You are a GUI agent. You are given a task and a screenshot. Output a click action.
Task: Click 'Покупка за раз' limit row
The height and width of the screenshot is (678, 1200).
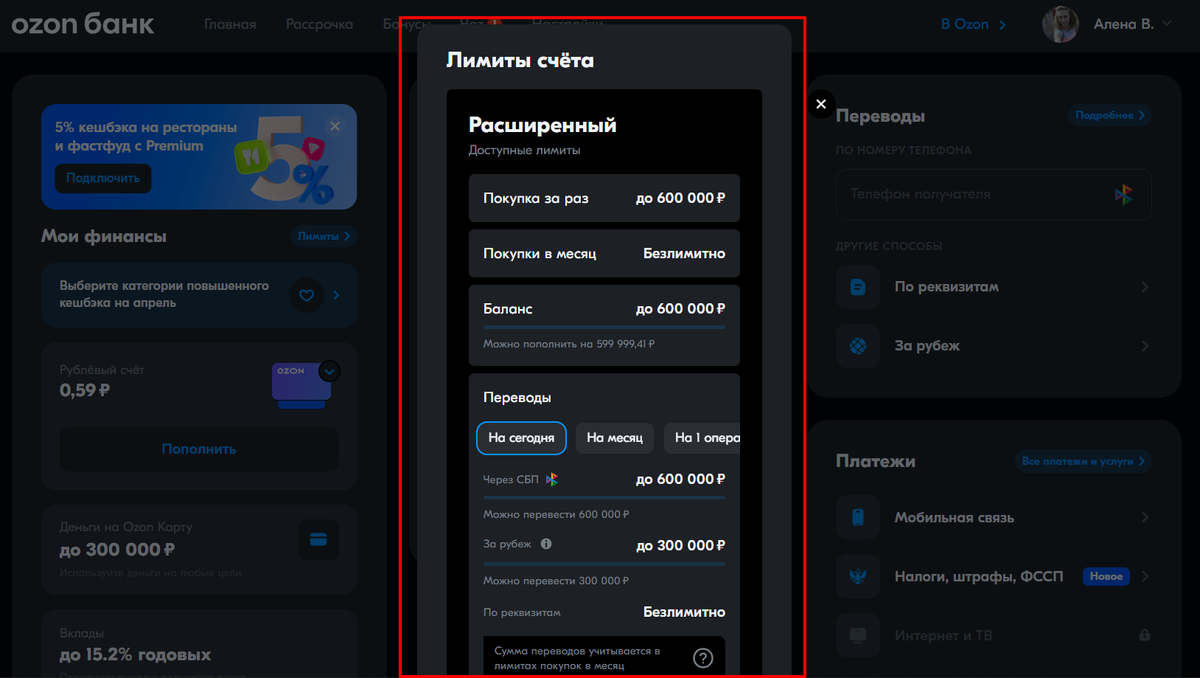(x=604, y=198)
